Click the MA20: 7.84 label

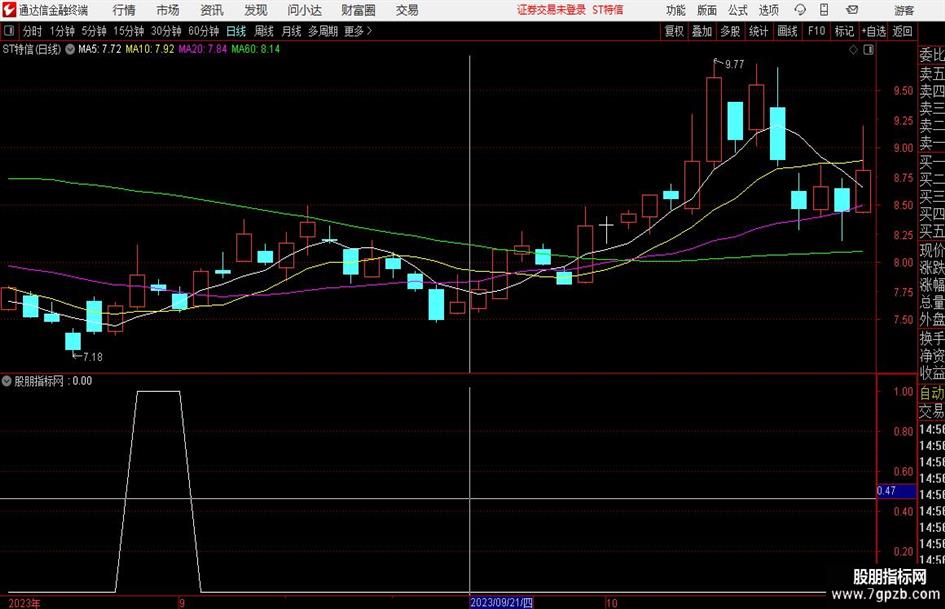click(x=202, y=49)
